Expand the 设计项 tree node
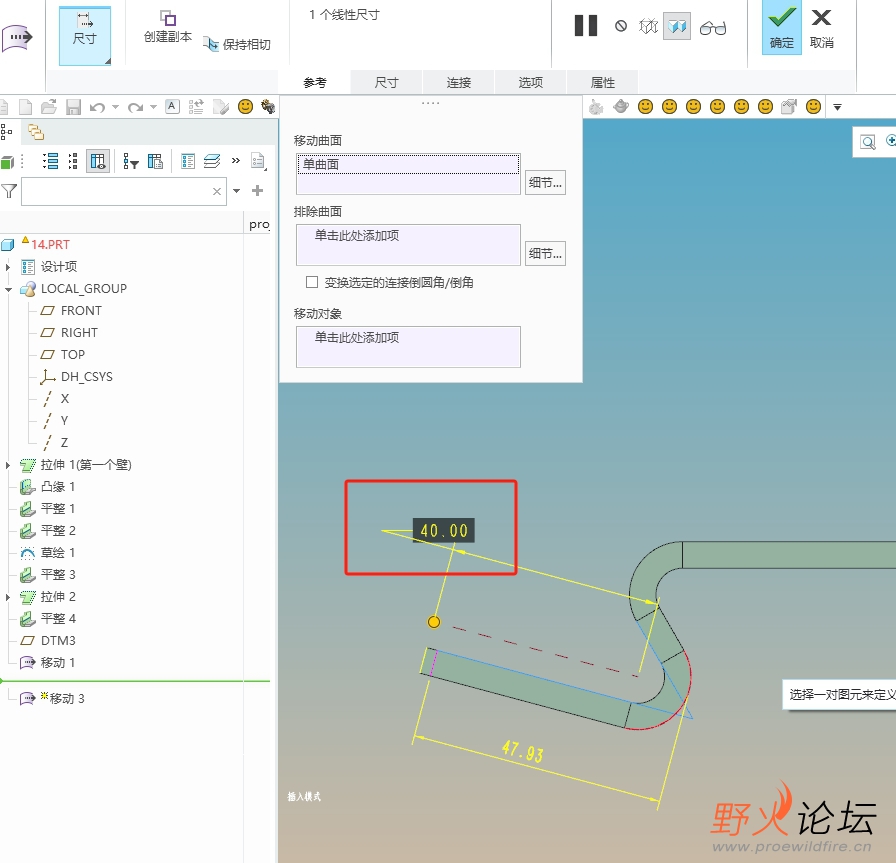Screen dimensions: 896x863 (8, 267)
